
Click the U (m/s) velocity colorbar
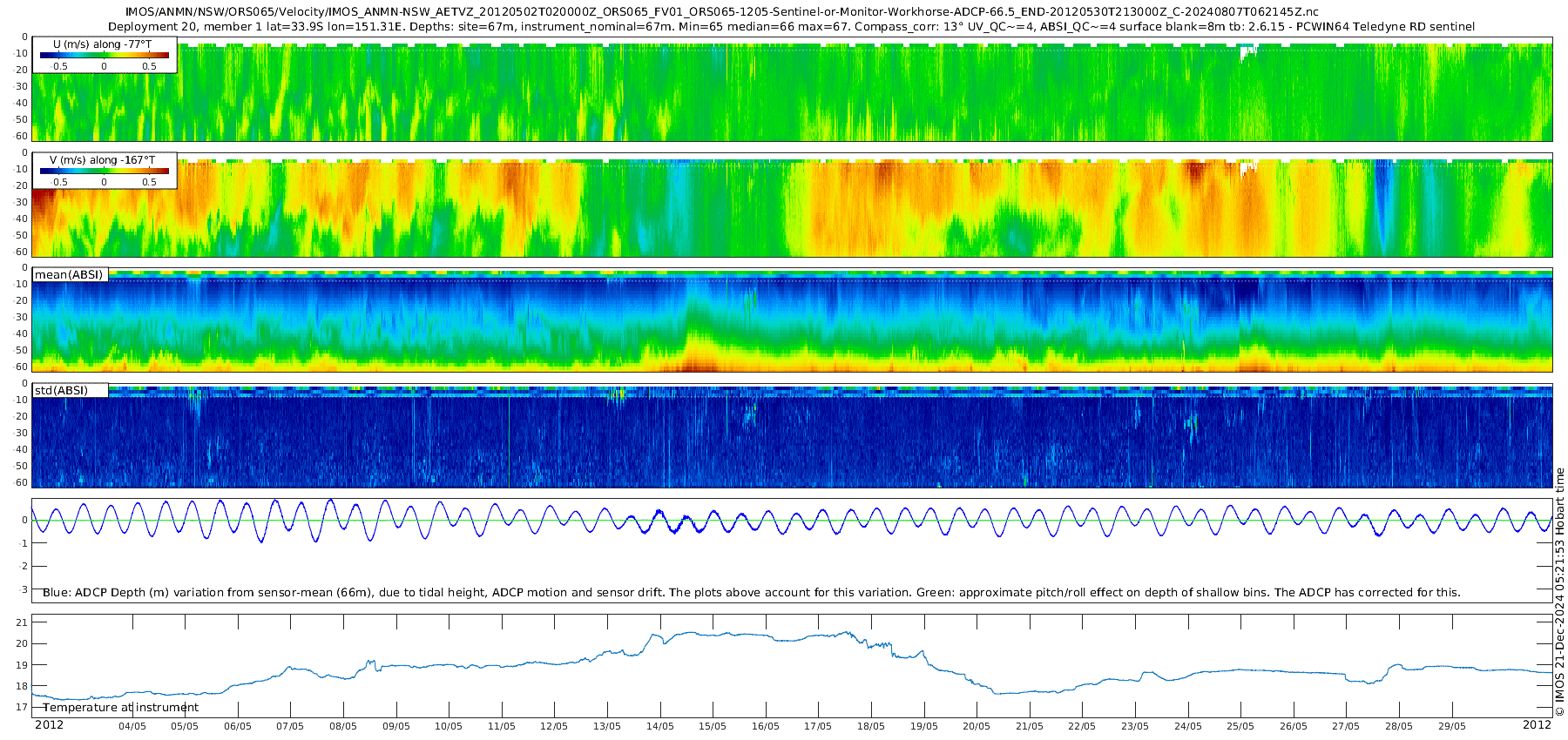[x=104, y=55]
